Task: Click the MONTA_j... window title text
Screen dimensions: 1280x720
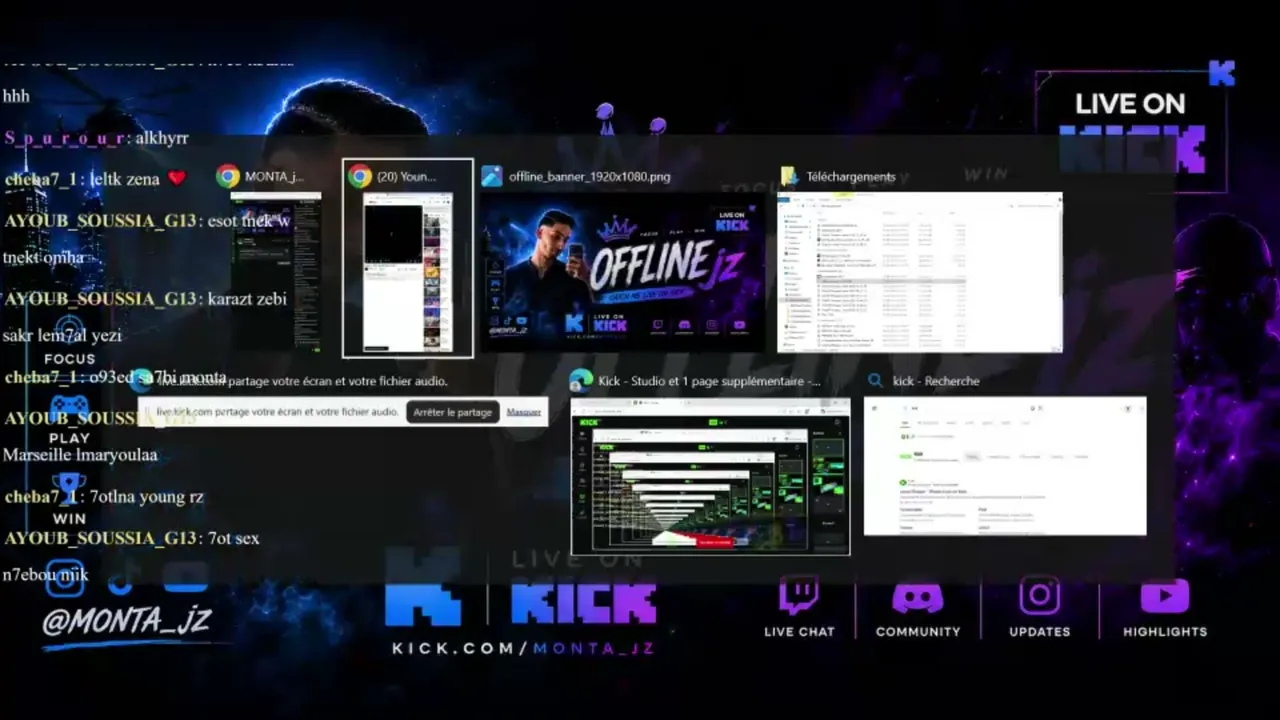Action: [274, 177]
